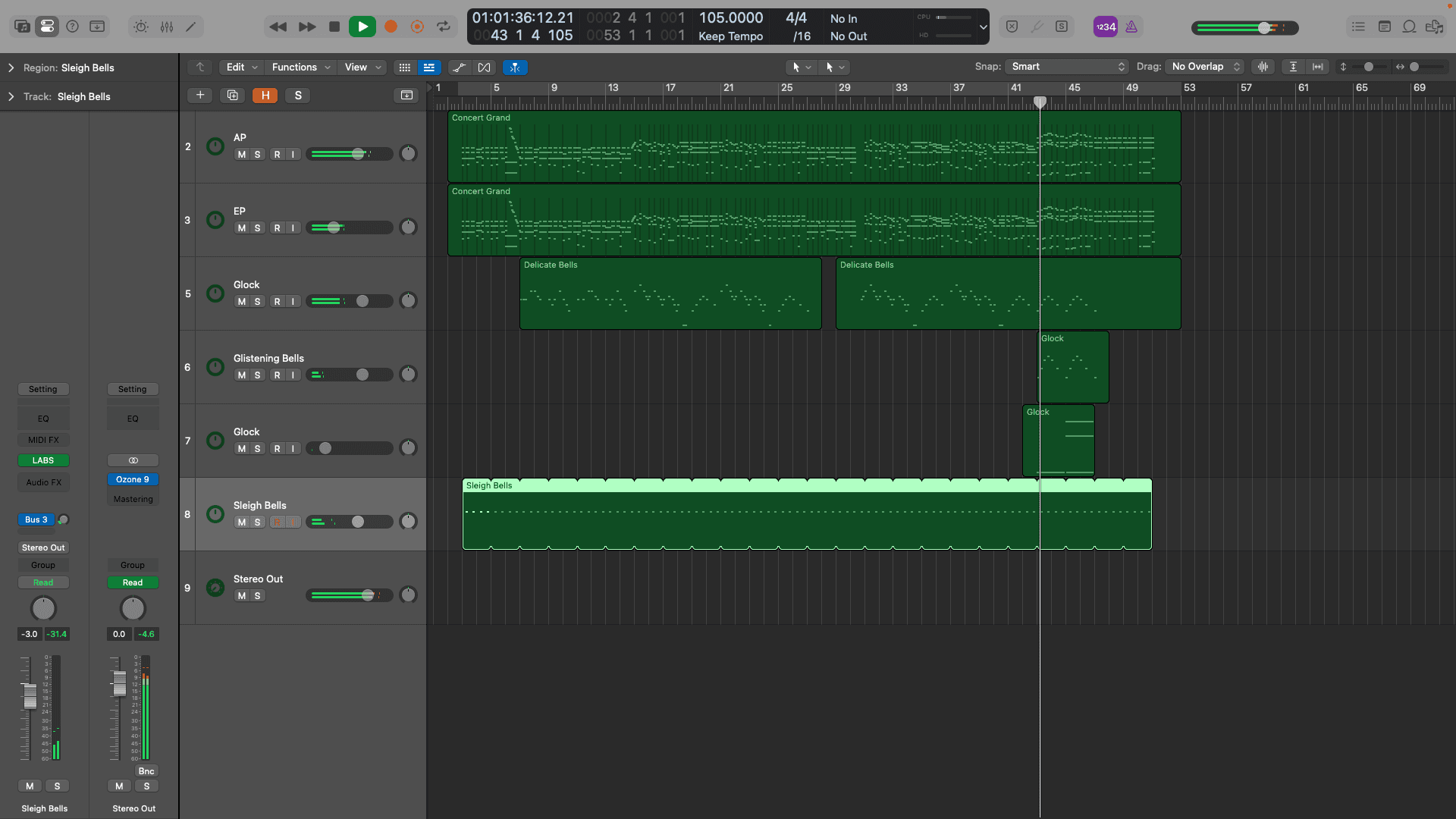Click the LABS instrument slot
1456x819 pixels.
(x=43, y=460)
